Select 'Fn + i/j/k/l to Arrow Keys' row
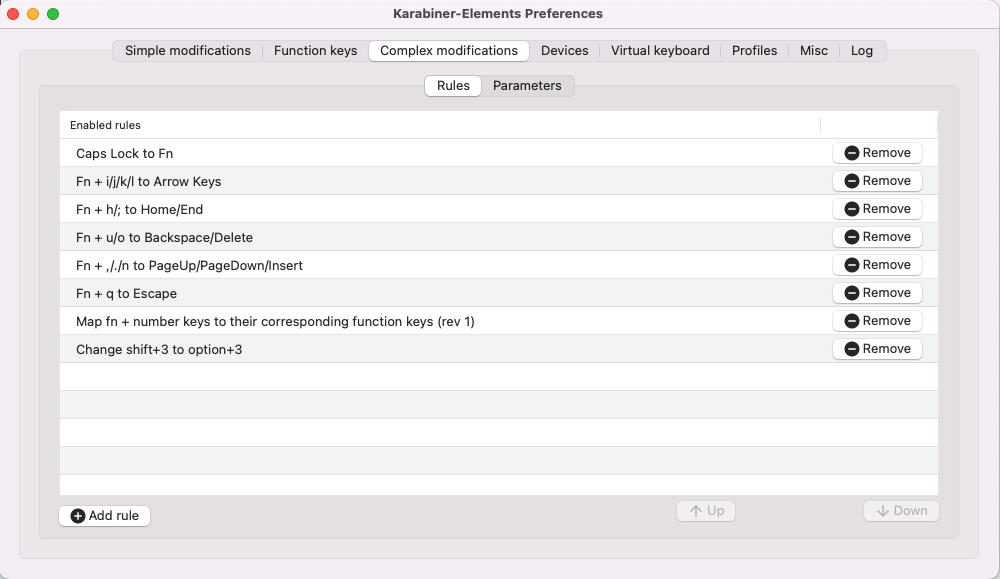This screenshot has height=579, width=1000. click(499, 181)
